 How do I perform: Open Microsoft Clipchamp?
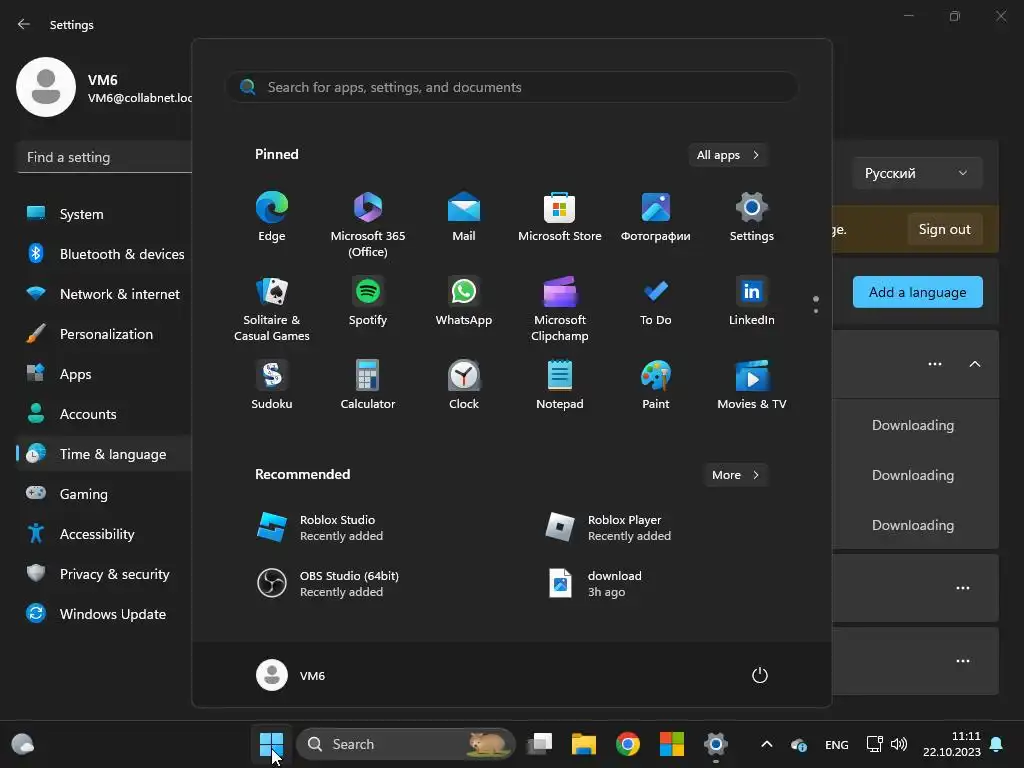tap(560, 309)
